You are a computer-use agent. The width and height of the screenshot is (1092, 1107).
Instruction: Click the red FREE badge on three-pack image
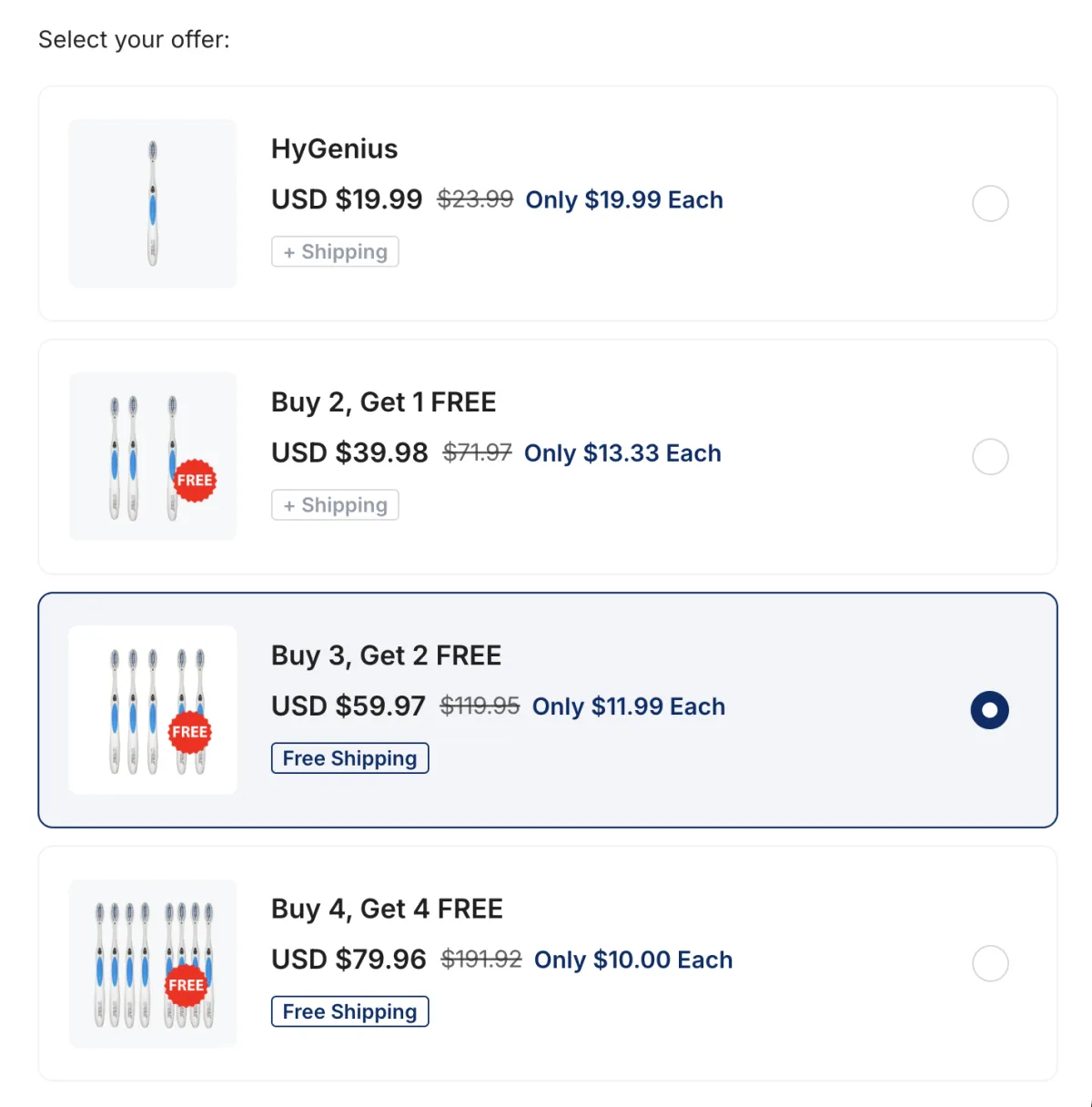coord(195,480)
